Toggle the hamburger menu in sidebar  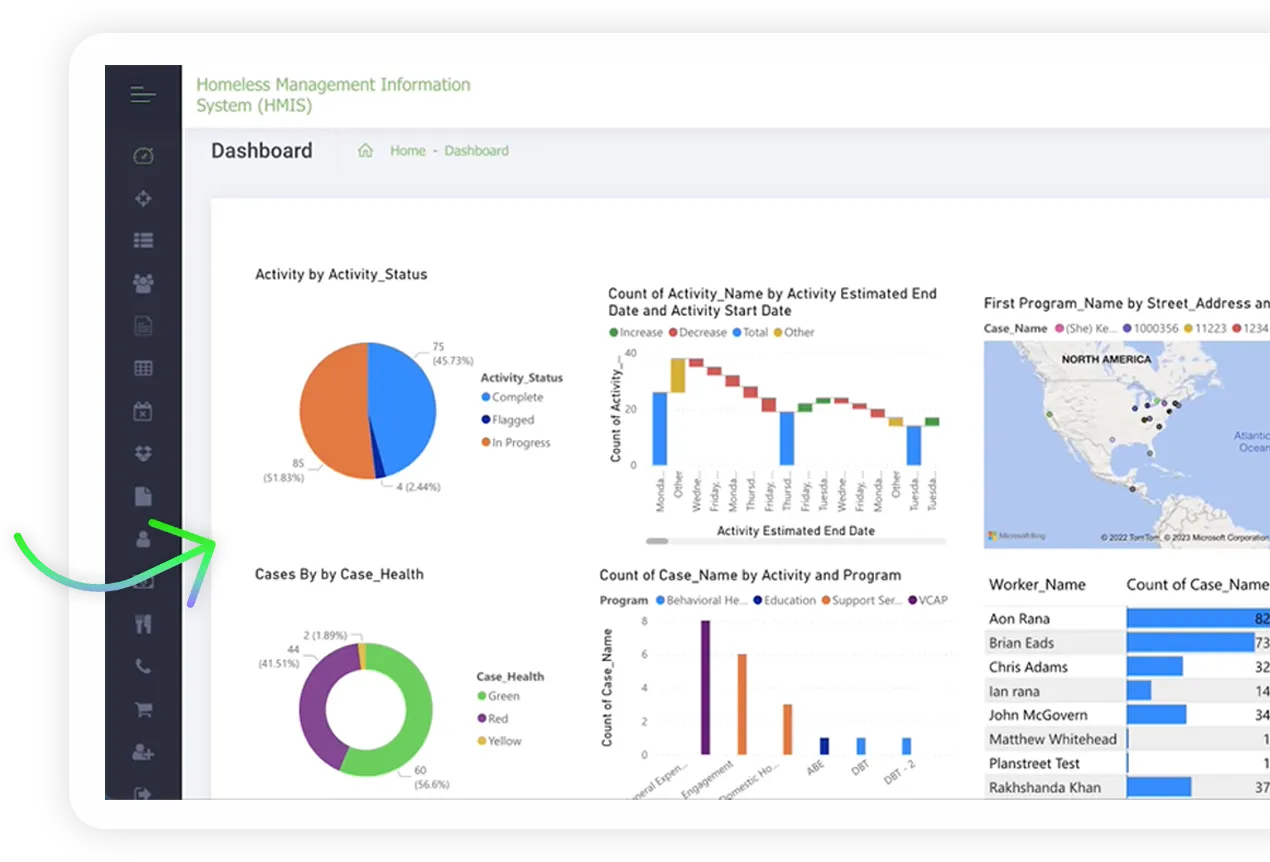pyautogui.click(x=143, y=96)
